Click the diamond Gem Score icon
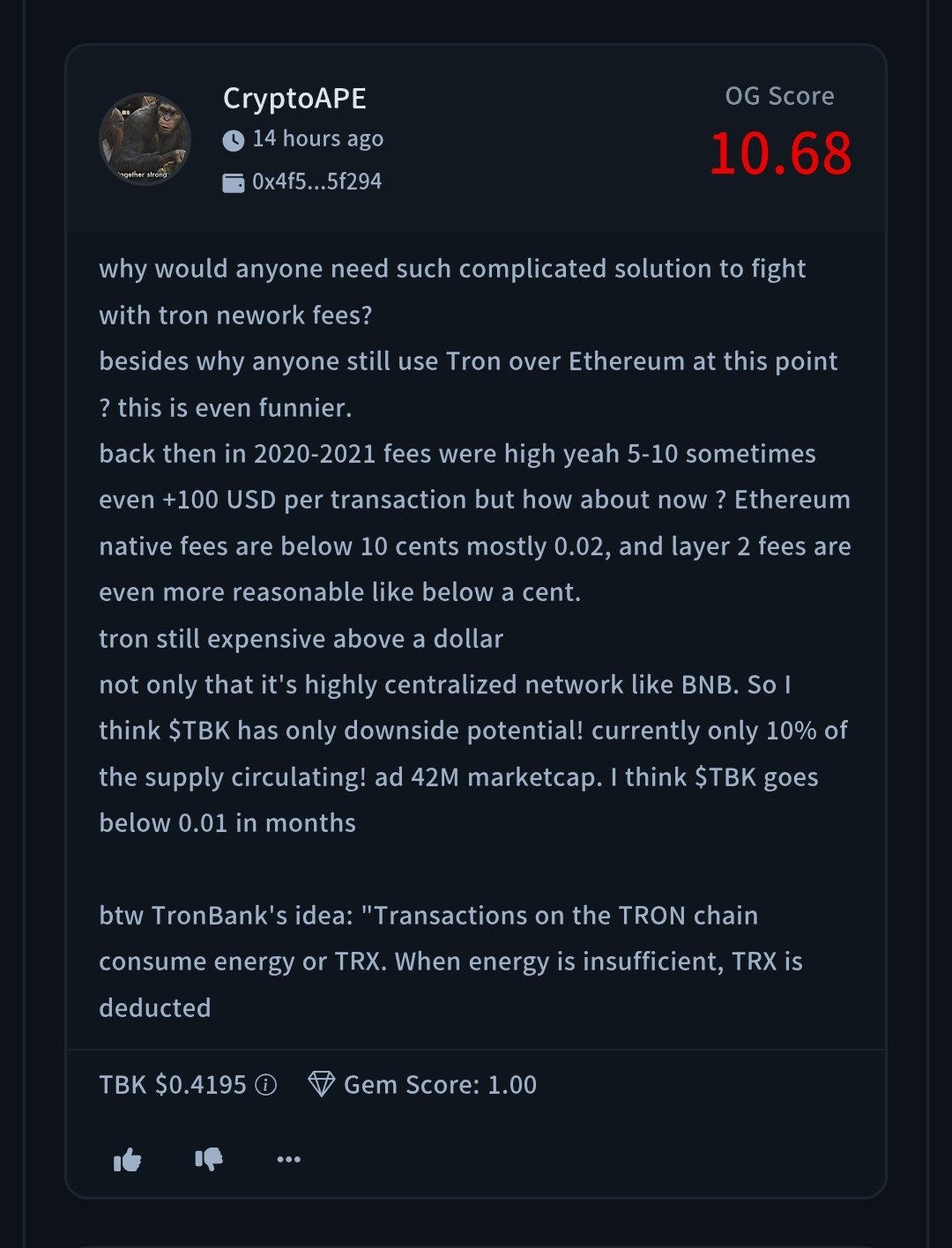The height and width of the screenshot is (1248, 952). click(321, 1084)
